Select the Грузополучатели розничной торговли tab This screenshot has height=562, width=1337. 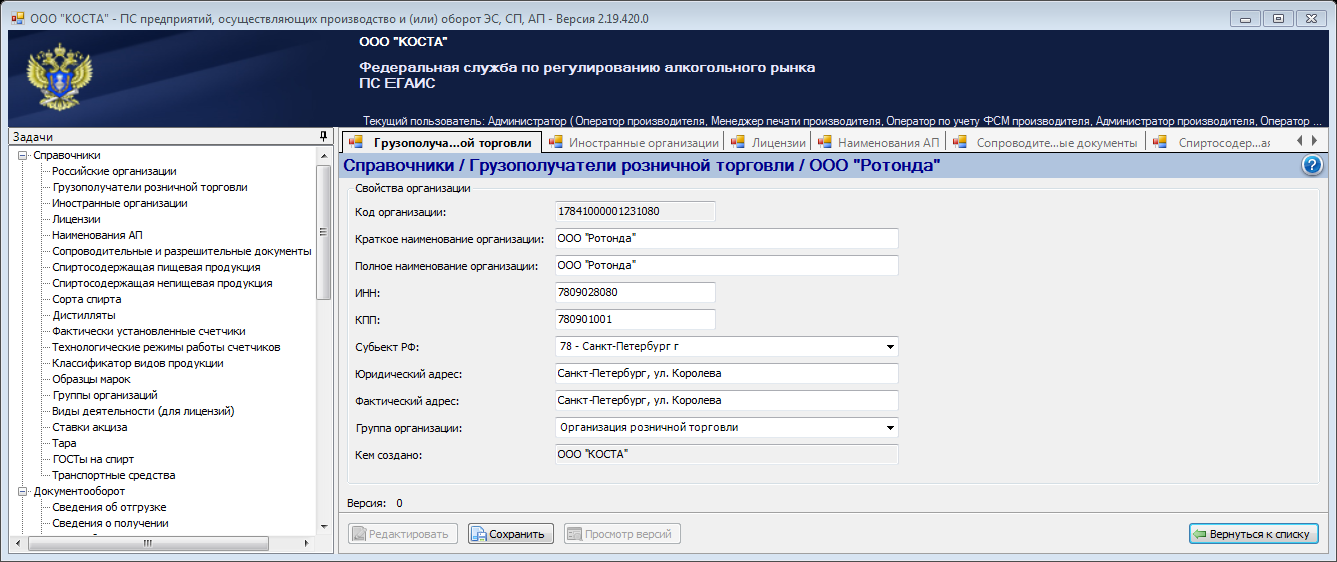[441, 142]
